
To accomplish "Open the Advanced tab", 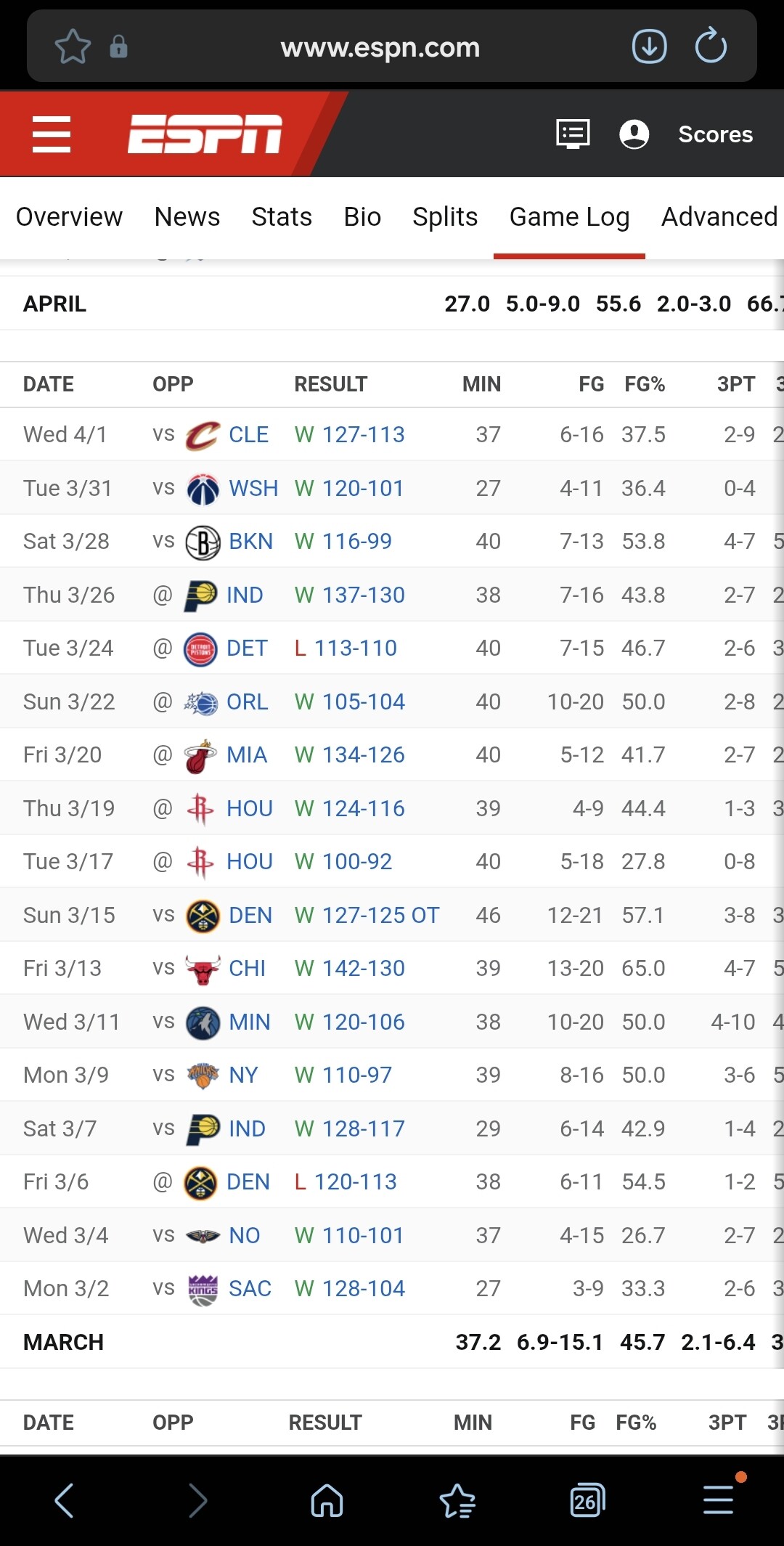I will point(719,217).
